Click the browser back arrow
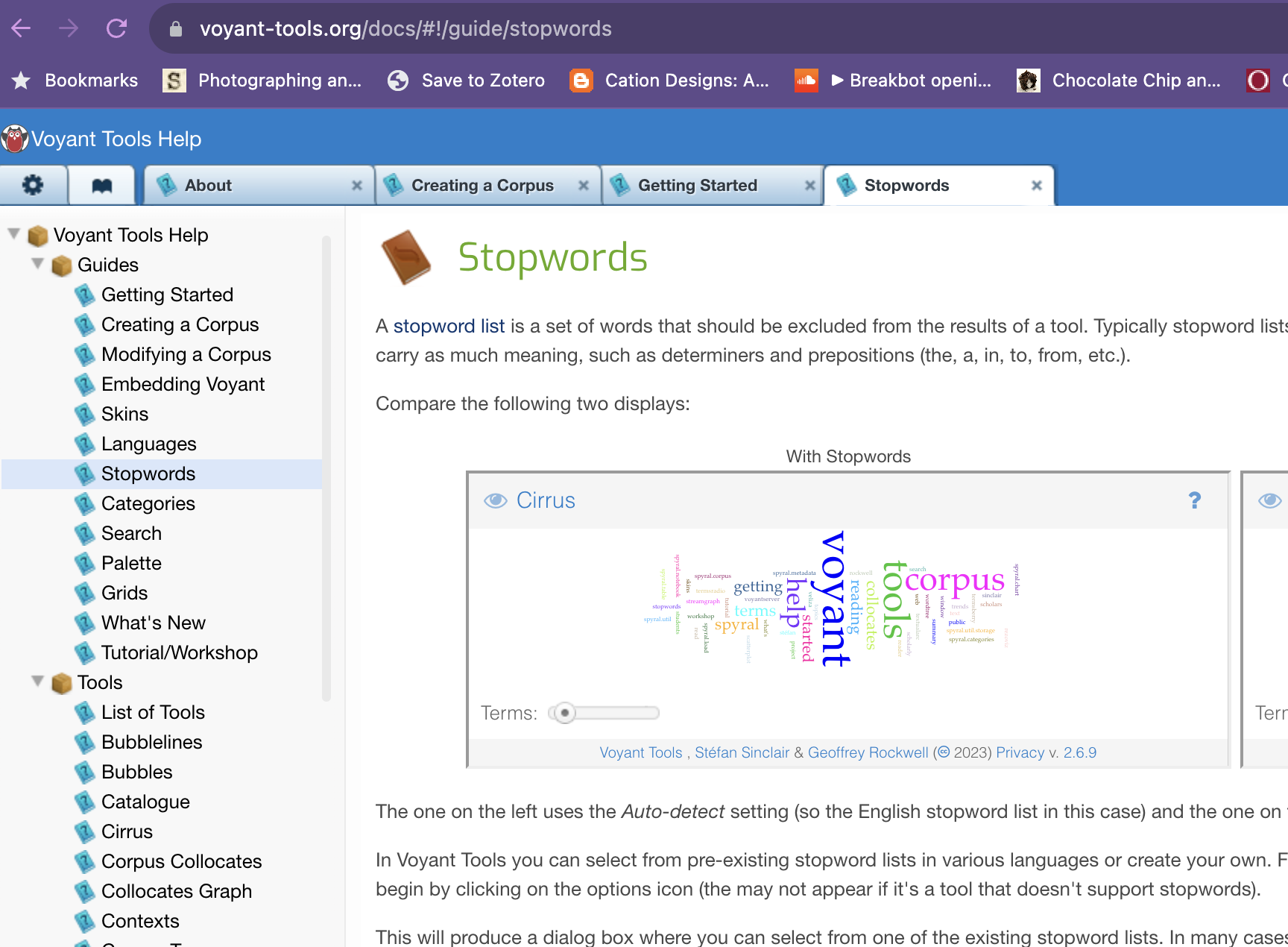Screen dimensions: 1288x947 click(x=21, y=28)
